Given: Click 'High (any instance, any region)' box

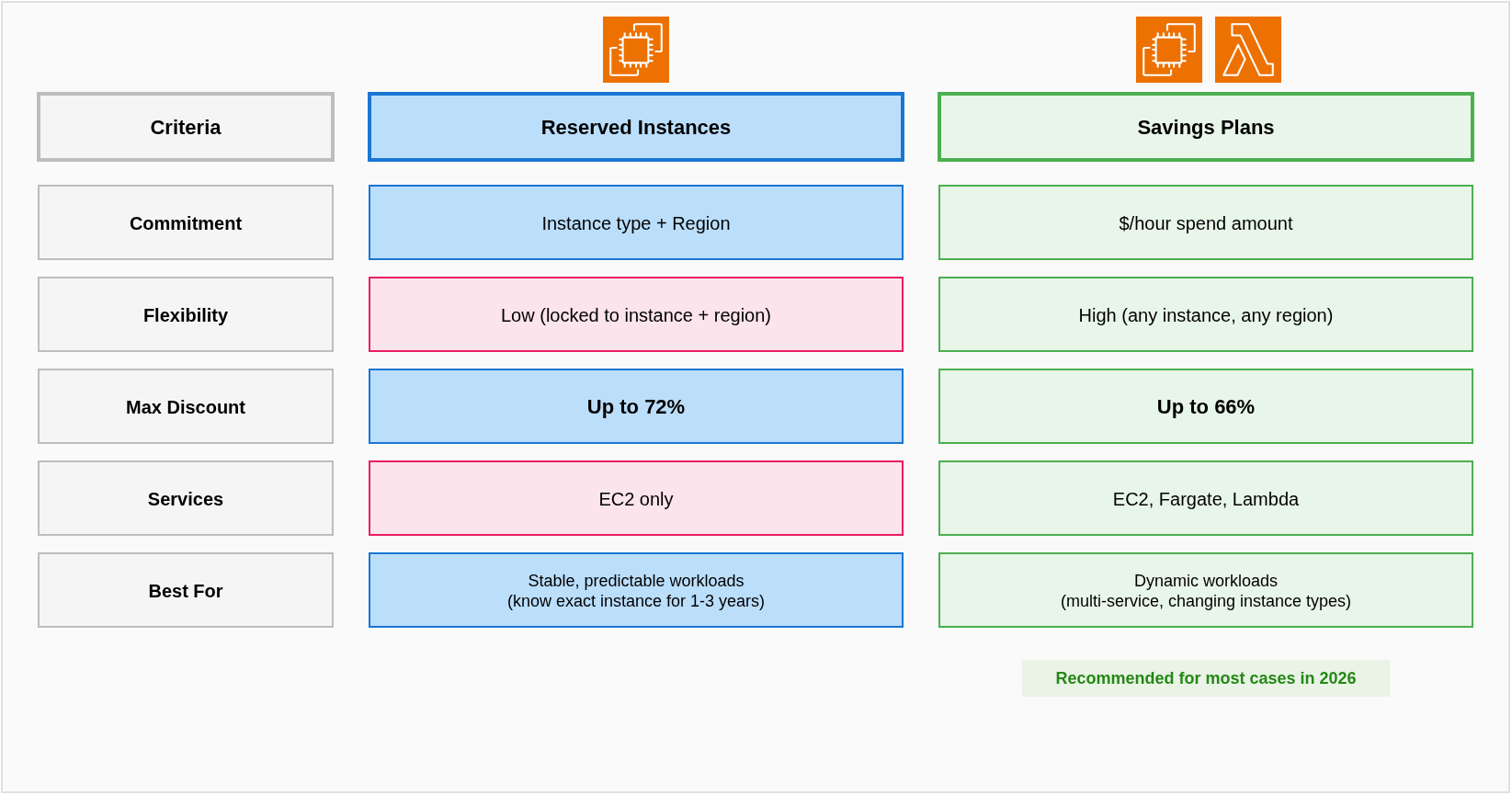Looking at the screenshot, I should point(1205,314).
